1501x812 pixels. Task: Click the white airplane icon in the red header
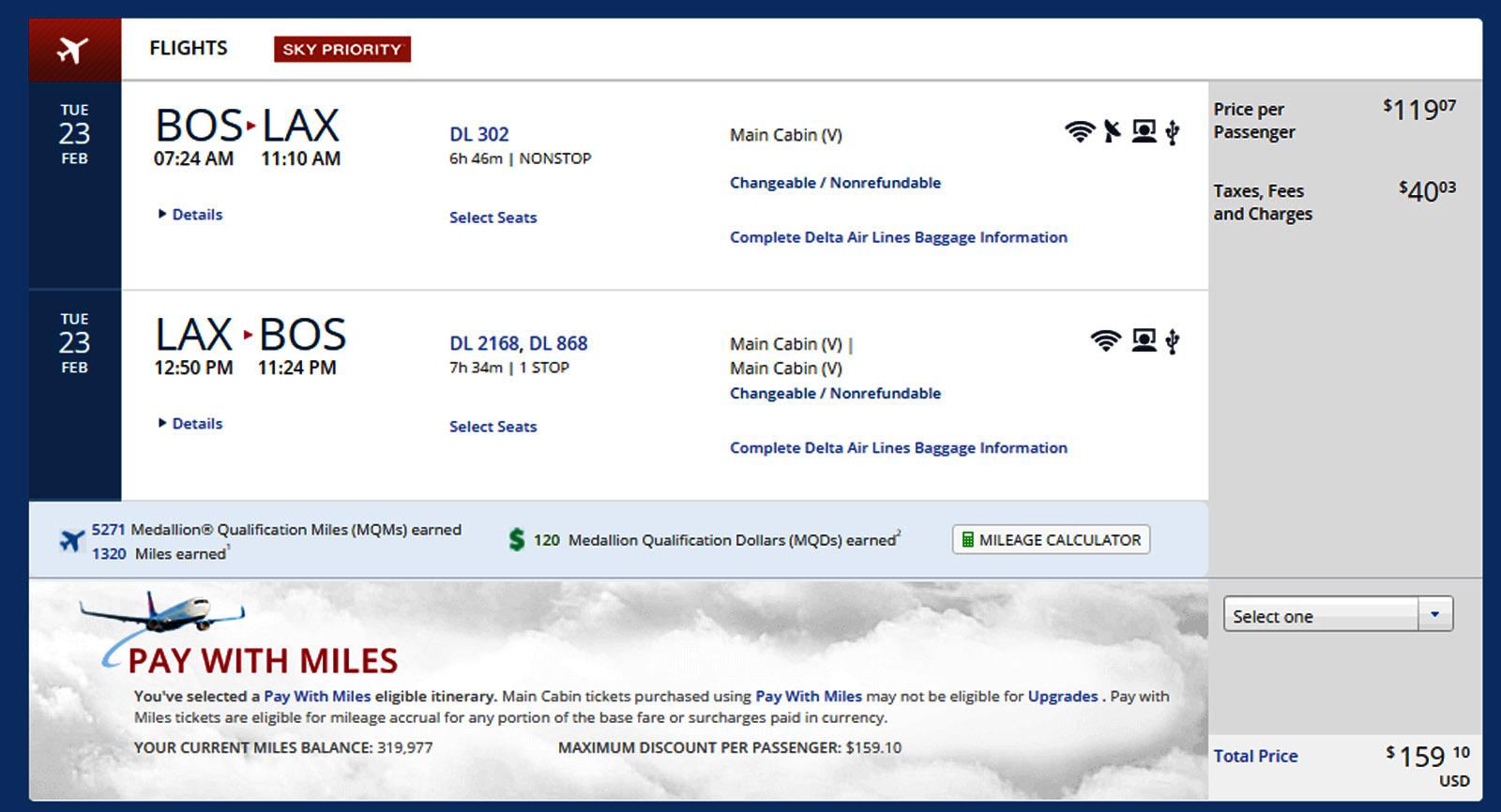[73, 50]
